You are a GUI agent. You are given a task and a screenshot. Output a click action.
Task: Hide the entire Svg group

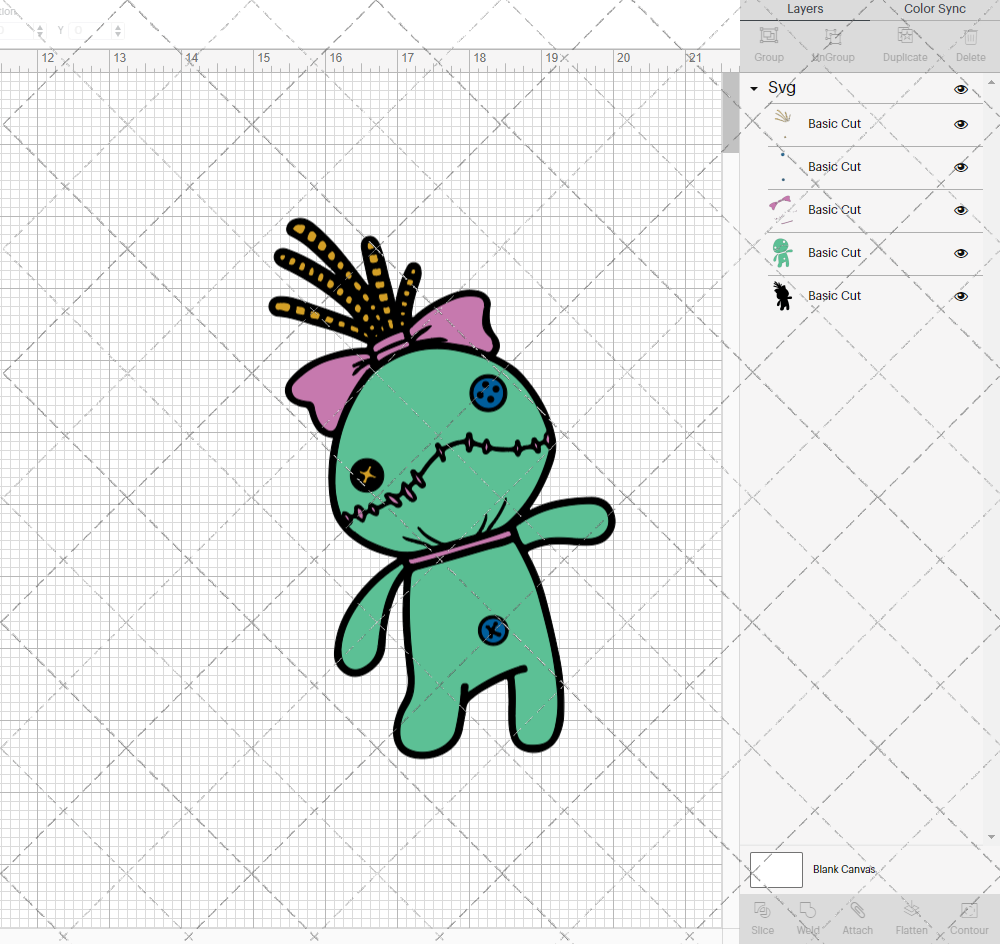961,89
